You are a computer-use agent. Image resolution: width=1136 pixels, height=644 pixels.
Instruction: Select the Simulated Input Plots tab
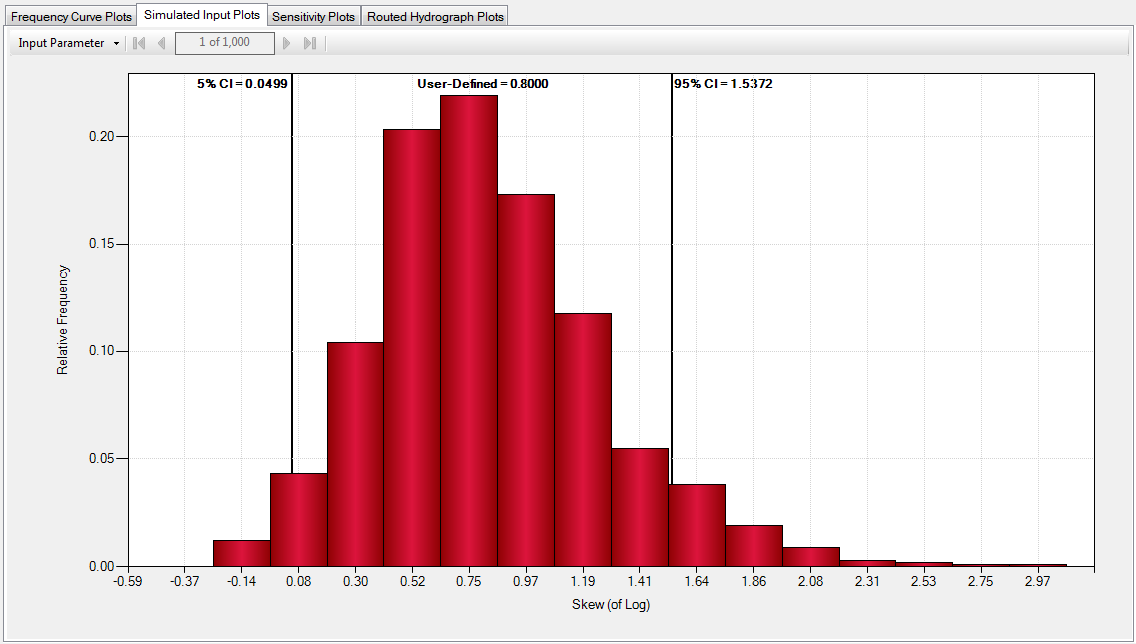tap(201, 15)
